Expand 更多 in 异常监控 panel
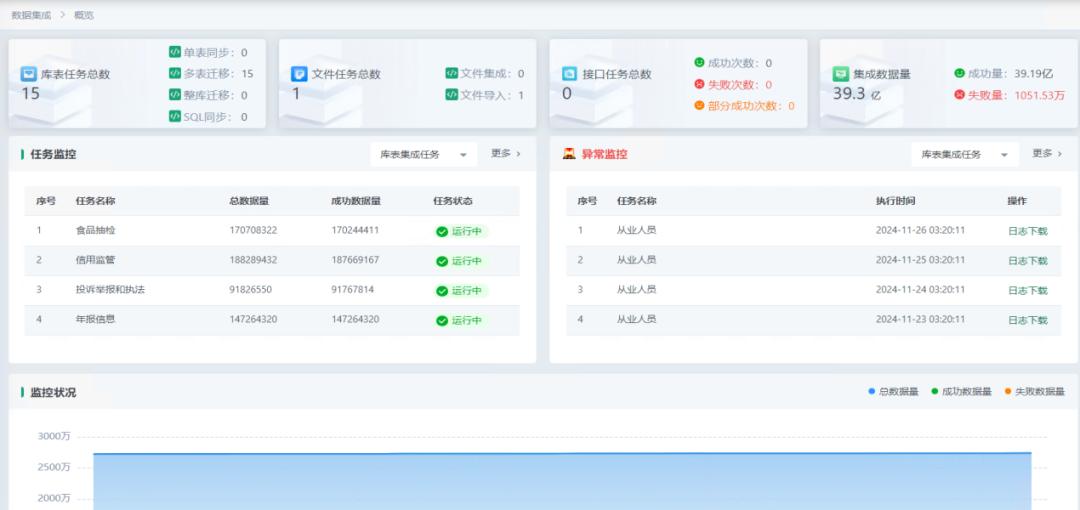Viewport: 1080px width, 510px height. pos(1047,154)
